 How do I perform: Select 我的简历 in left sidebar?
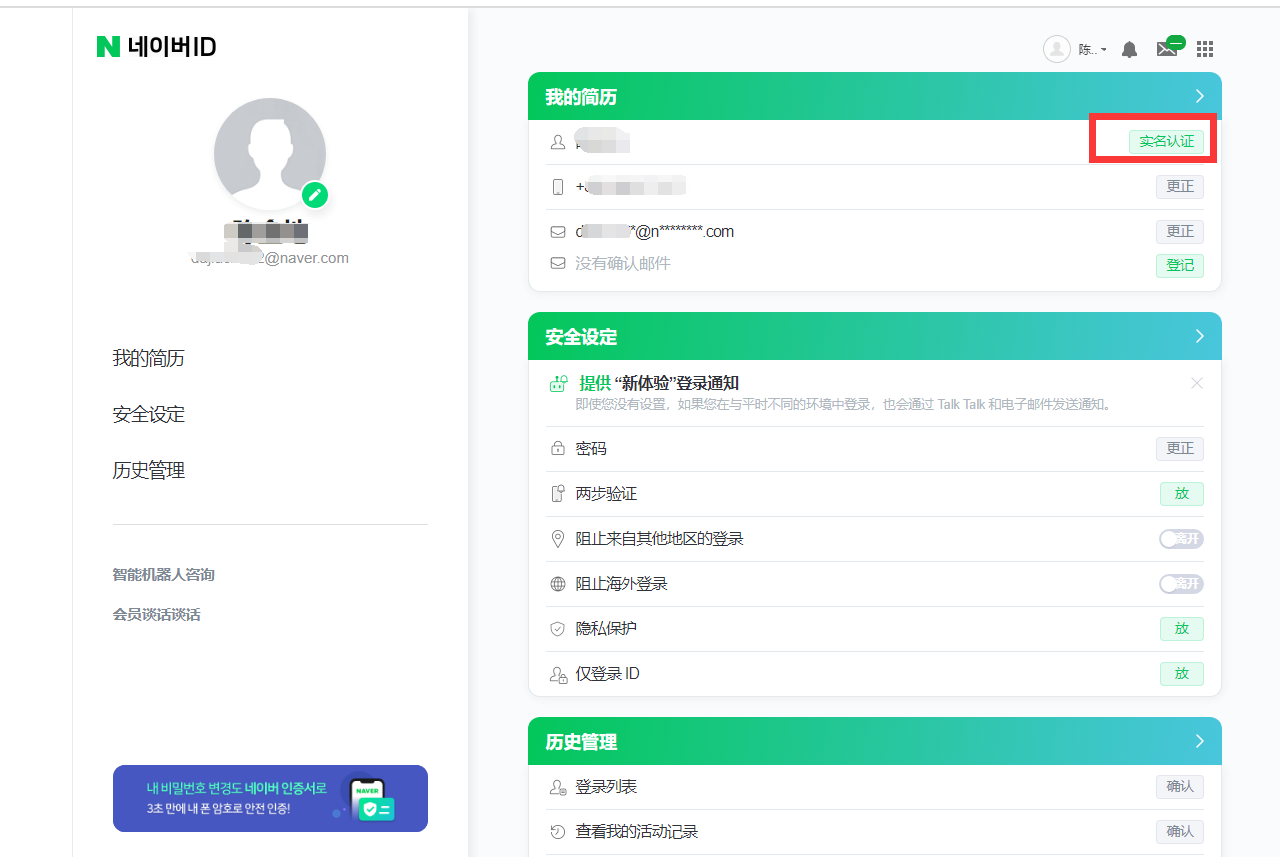pyautogui.click(x=148, y=358)
